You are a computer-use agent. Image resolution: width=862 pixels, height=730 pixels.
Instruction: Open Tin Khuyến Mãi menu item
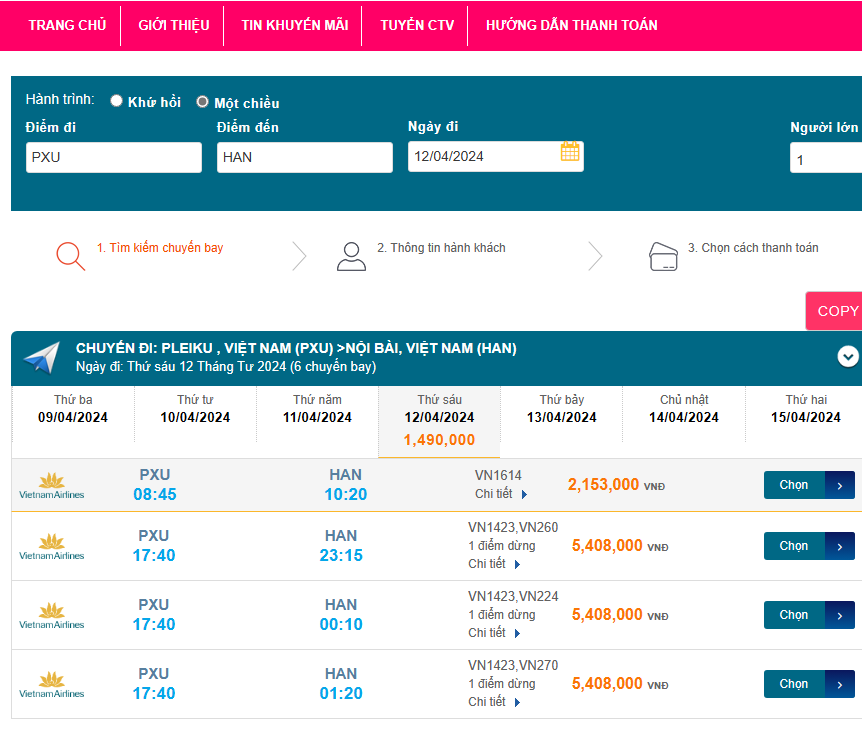pos(294,25)
